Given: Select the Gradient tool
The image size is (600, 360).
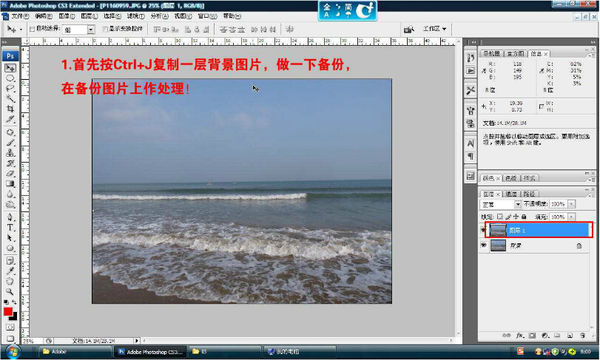Looking at the screenshot, I should [x=10, y=184].
